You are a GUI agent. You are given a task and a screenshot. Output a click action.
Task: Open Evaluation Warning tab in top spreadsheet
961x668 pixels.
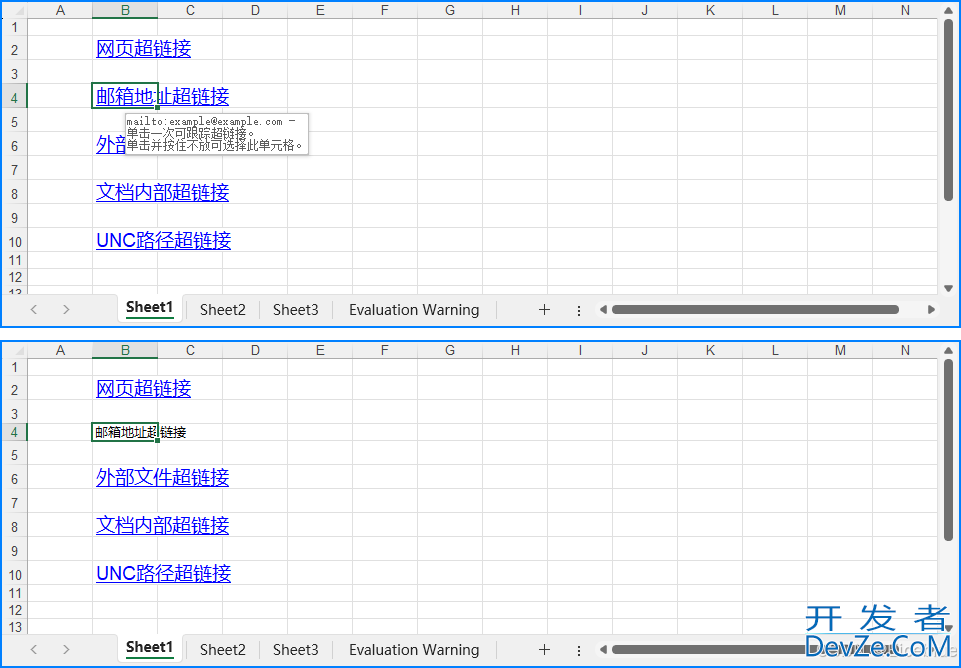click(x=414, y=309)
